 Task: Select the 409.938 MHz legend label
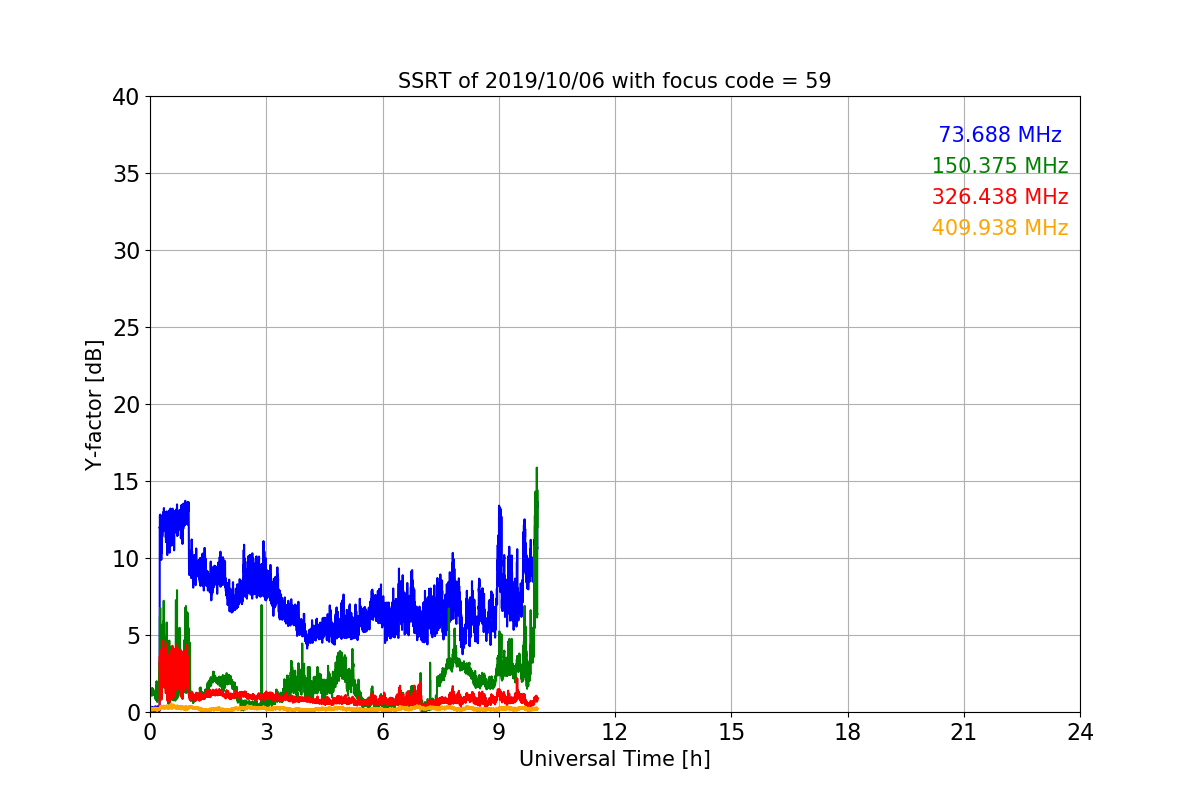[1000, 228]
